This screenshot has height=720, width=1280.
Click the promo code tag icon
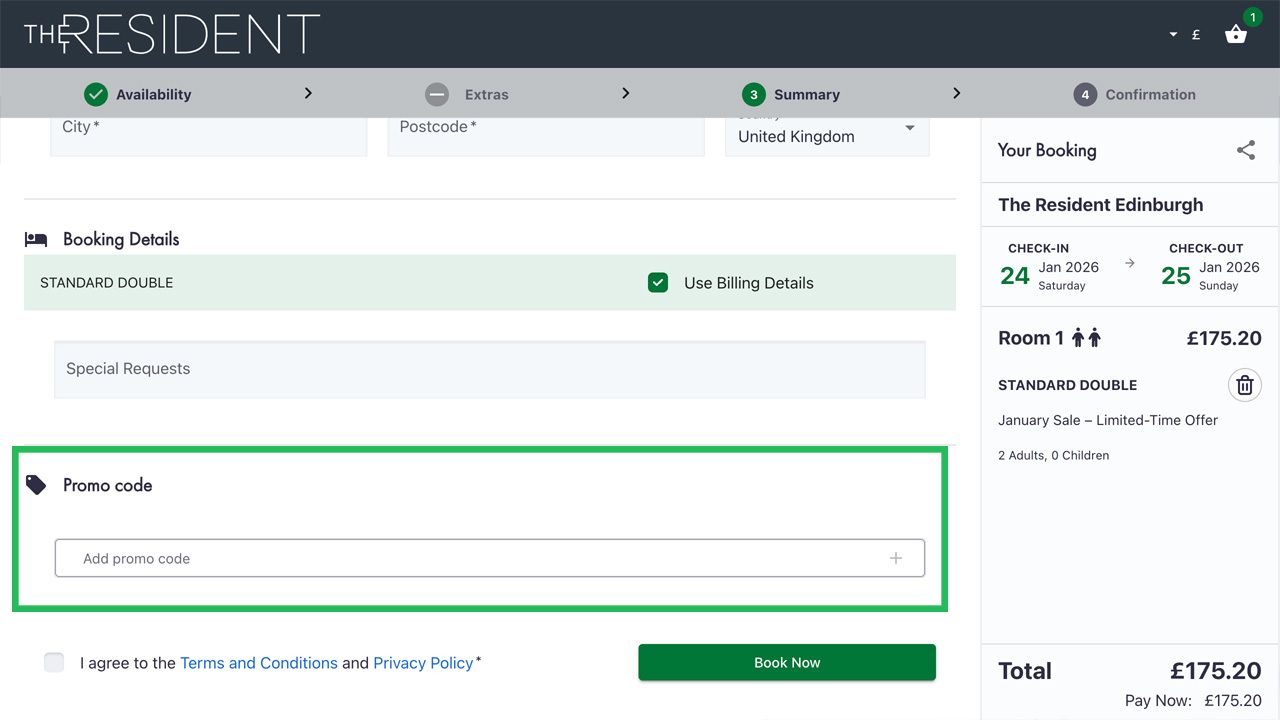37,483
